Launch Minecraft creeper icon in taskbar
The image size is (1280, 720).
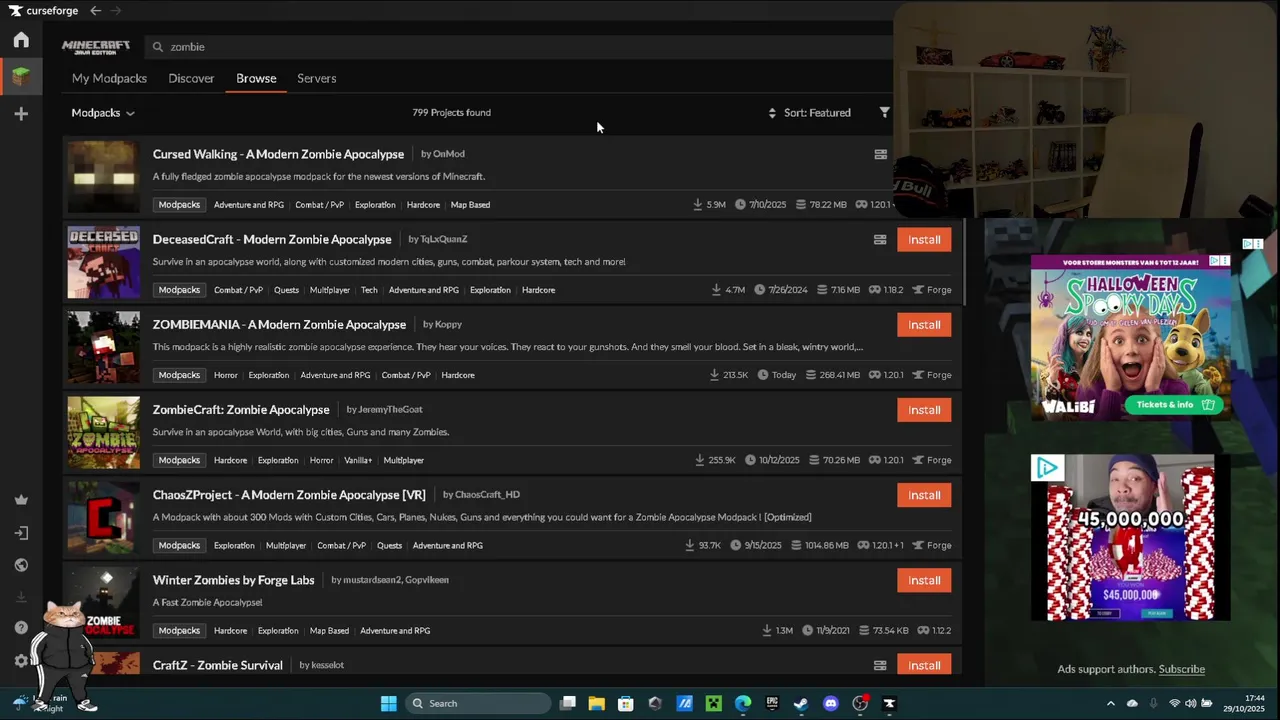coord(713,703)
